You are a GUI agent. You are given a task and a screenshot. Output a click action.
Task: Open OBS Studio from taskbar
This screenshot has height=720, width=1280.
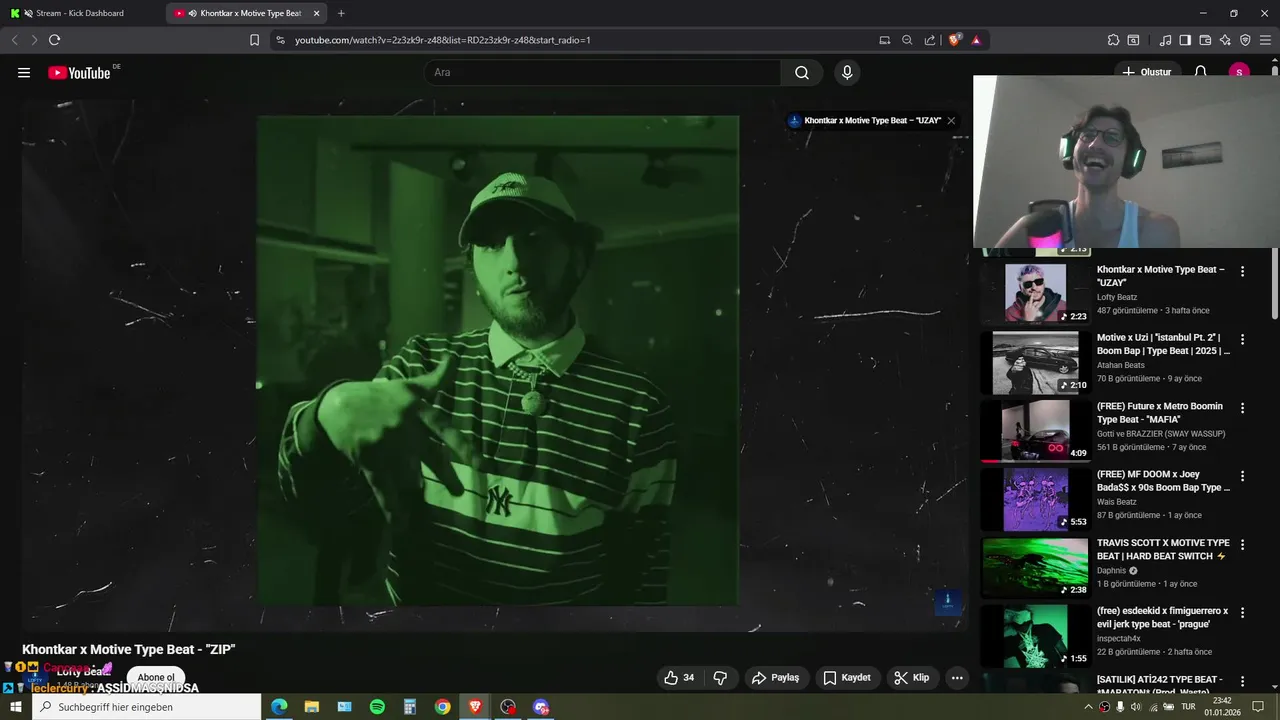tap(508, 707)
